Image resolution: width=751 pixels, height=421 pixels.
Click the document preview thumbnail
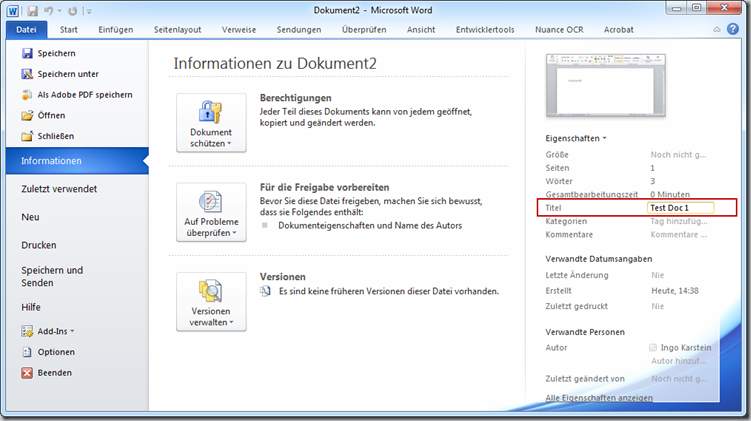click(605, 86)
